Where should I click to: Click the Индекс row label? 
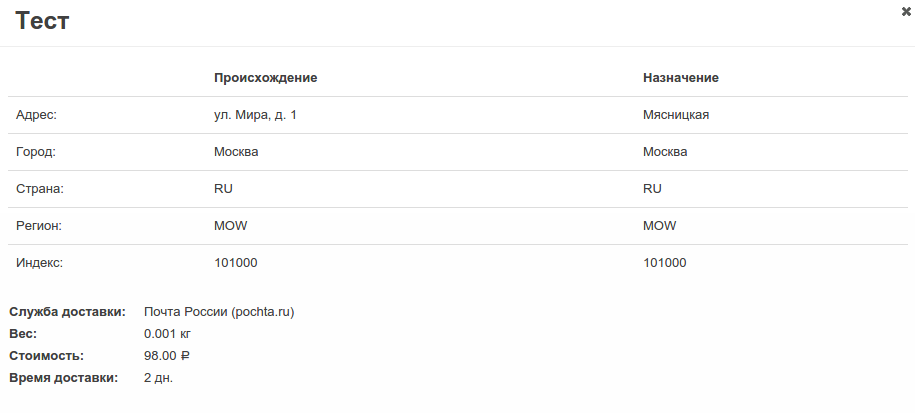[x=40, y=262]
